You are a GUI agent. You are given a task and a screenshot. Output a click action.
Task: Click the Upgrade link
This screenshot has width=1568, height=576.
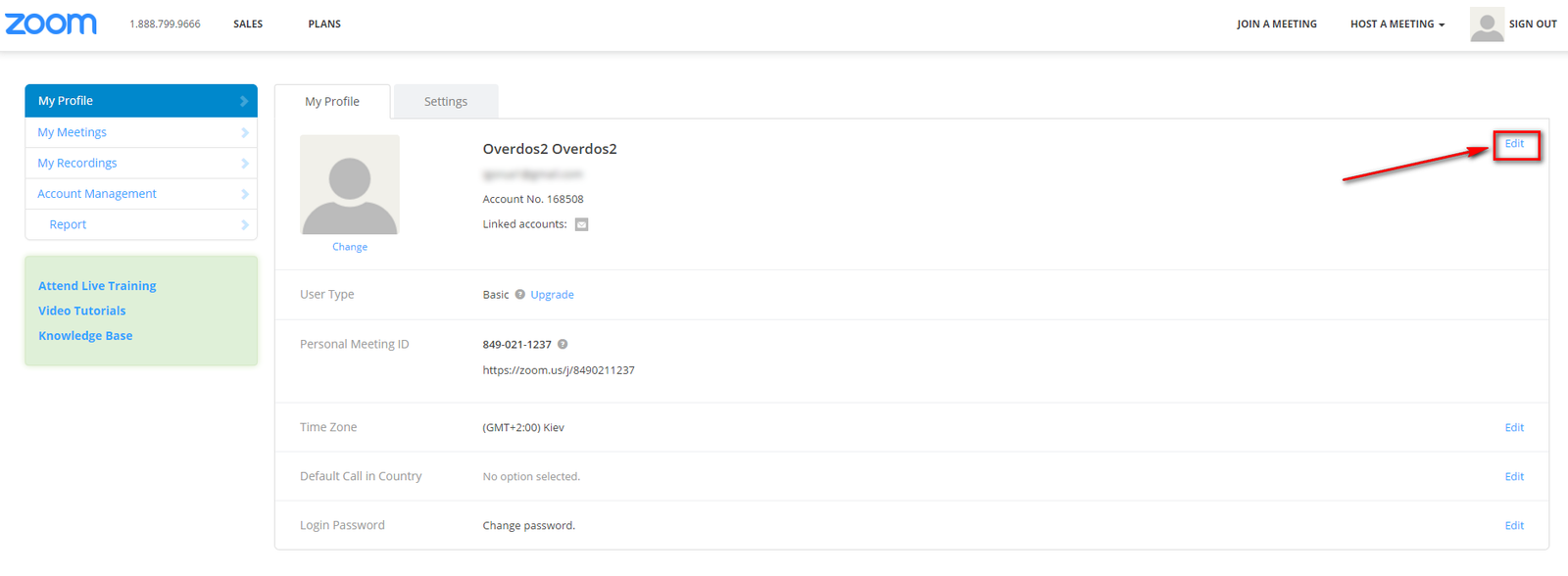click(552, 295)
